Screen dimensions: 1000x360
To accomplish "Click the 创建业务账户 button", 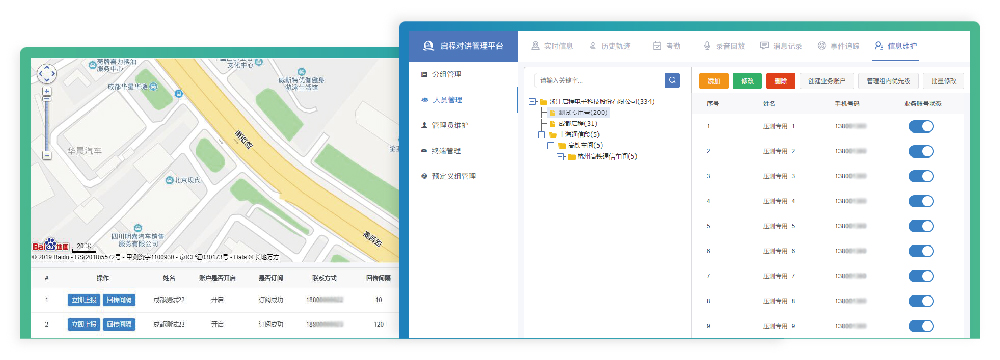I will coord(827,81).
